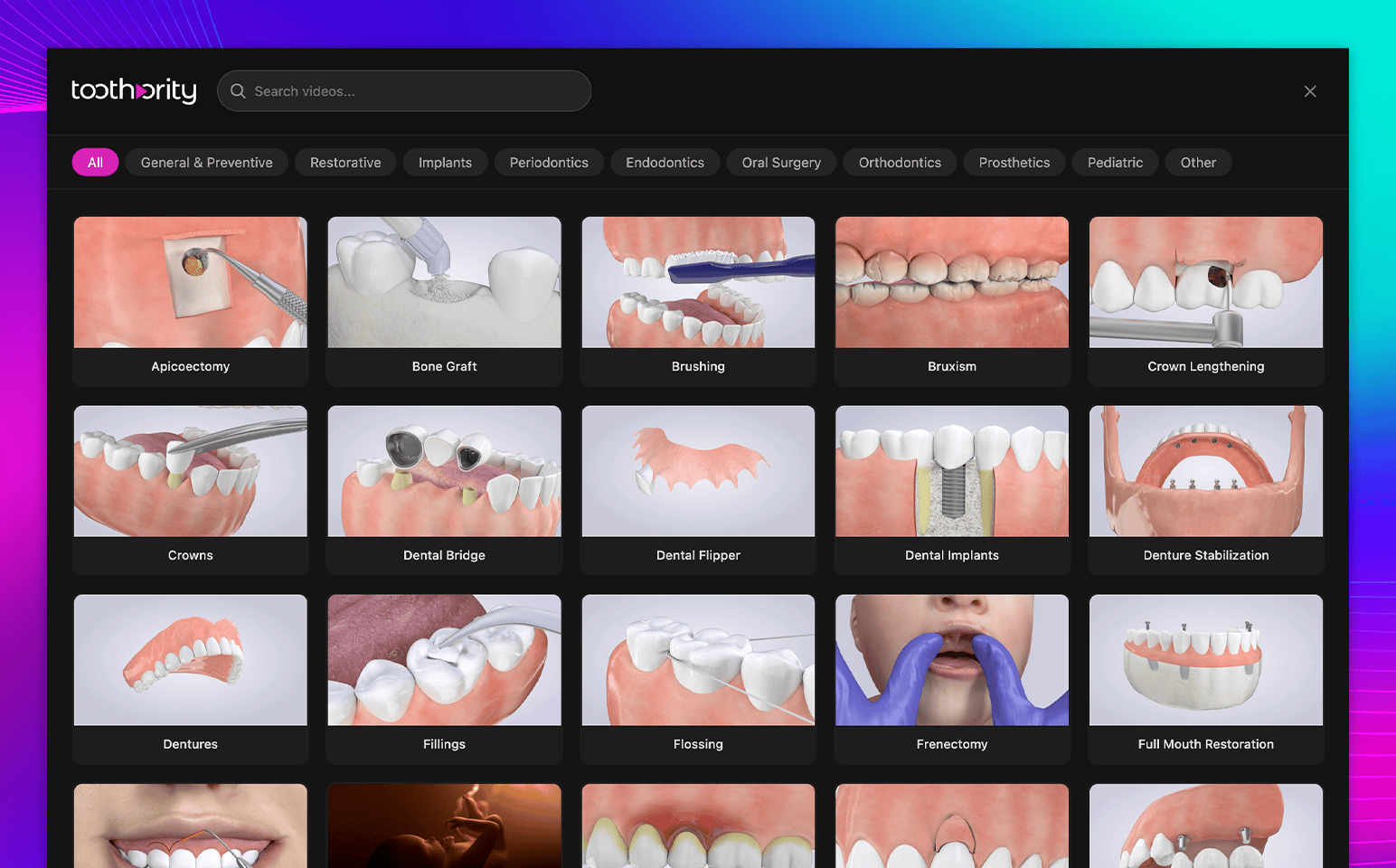1396x868 pixels.
Task: Click the Crowns title label
Action: pyautogui.click(x=191, y=555)
